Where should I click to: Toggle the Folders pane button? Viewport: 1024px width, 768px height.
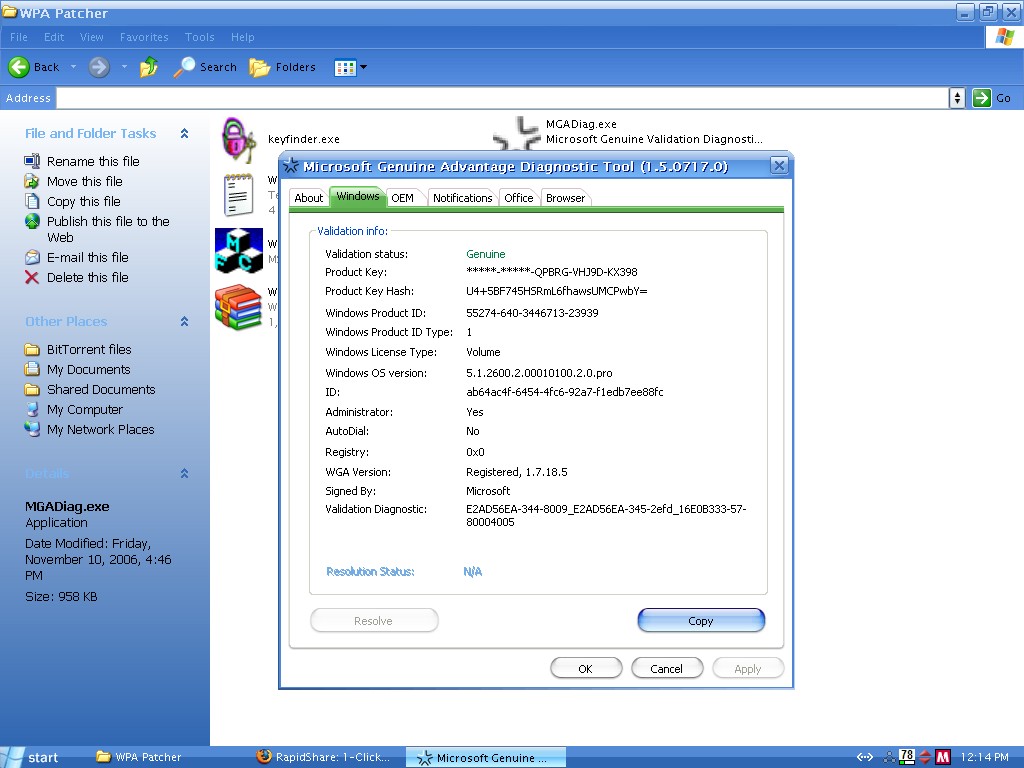282,67
